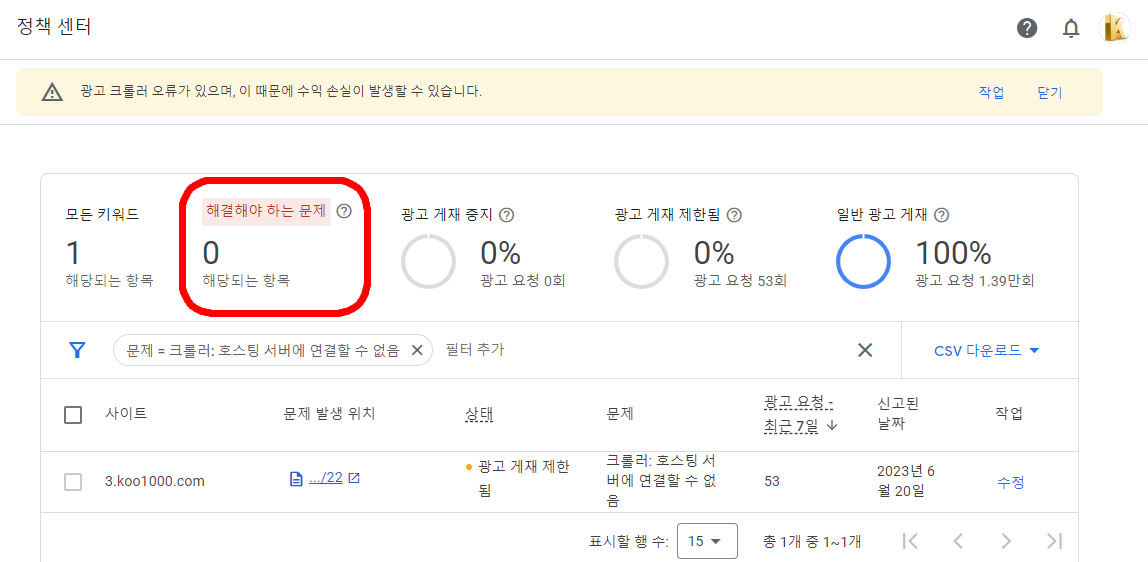1148x562 pixels.
Task: Click the 53 ad requests cell value
Action: 772,482
